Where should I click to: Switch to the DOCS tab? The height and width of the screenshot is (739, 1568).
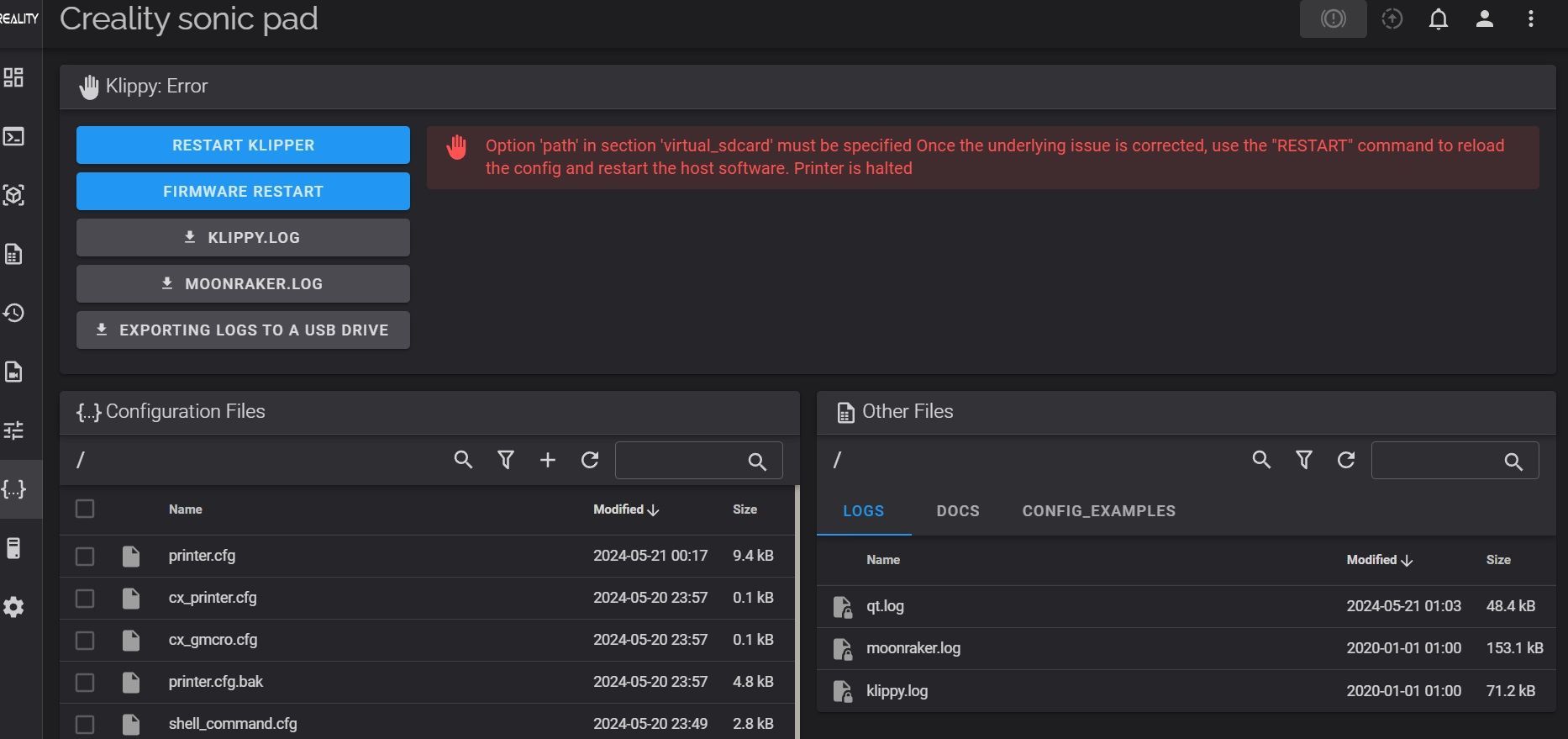pos(958,511)
